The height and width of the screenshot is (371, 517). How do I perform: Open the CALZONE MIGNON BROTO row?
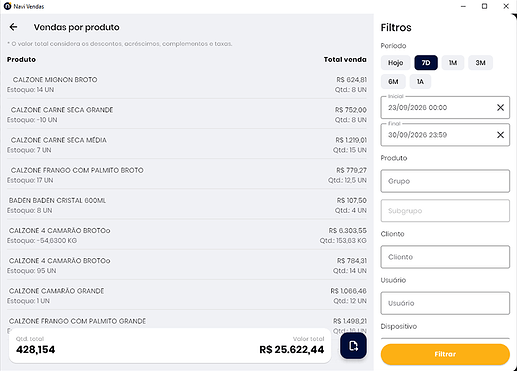(x=187, y=84)
